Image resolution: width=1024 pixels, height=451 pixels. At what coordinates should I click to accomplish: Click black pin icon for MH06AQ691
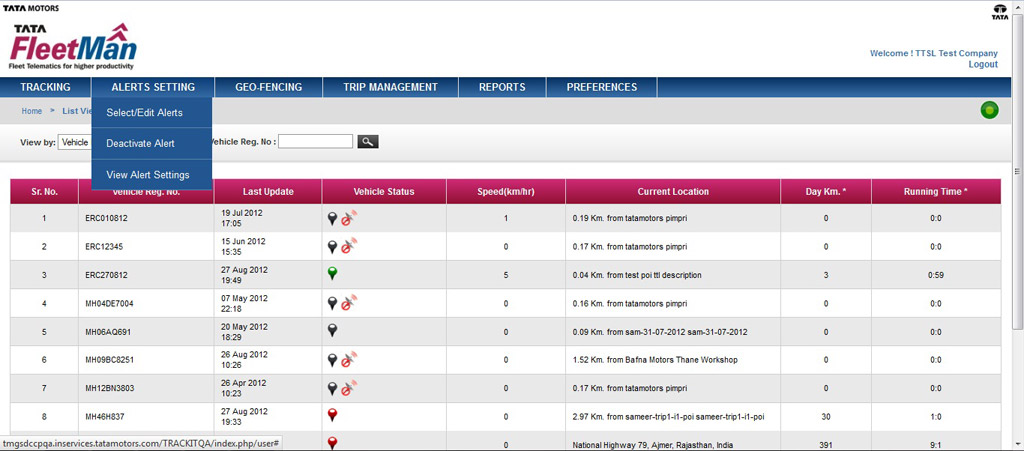tap(332, 331)
